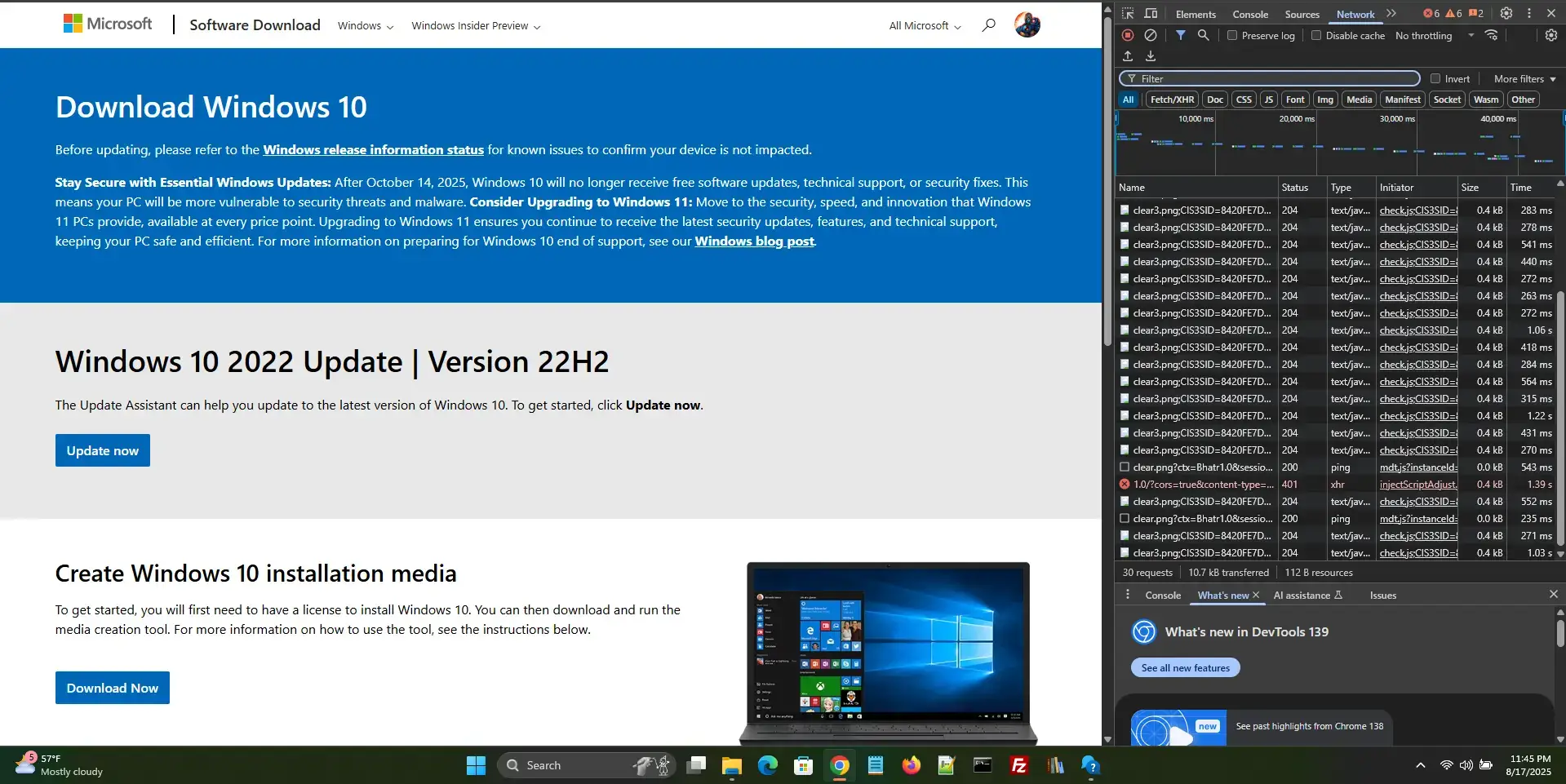The width and height of the screenshot is (1566, 784).
Task: Open Windows release information status link
Action: point(373,149)
